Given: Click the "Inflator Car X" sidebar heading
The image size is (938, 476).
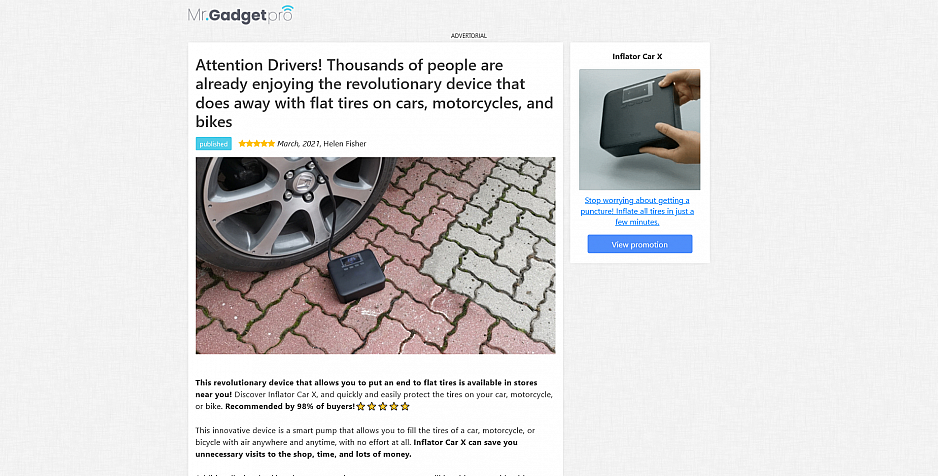Looking at the screenshot, I should click(637, 56).
